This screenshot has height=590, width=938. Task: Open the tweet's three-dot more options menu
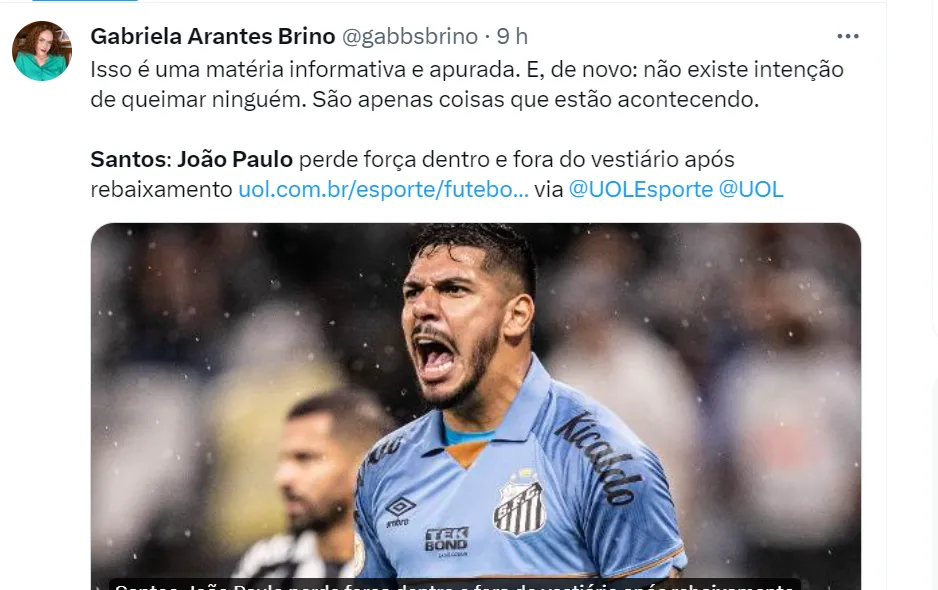pos(848,37)
